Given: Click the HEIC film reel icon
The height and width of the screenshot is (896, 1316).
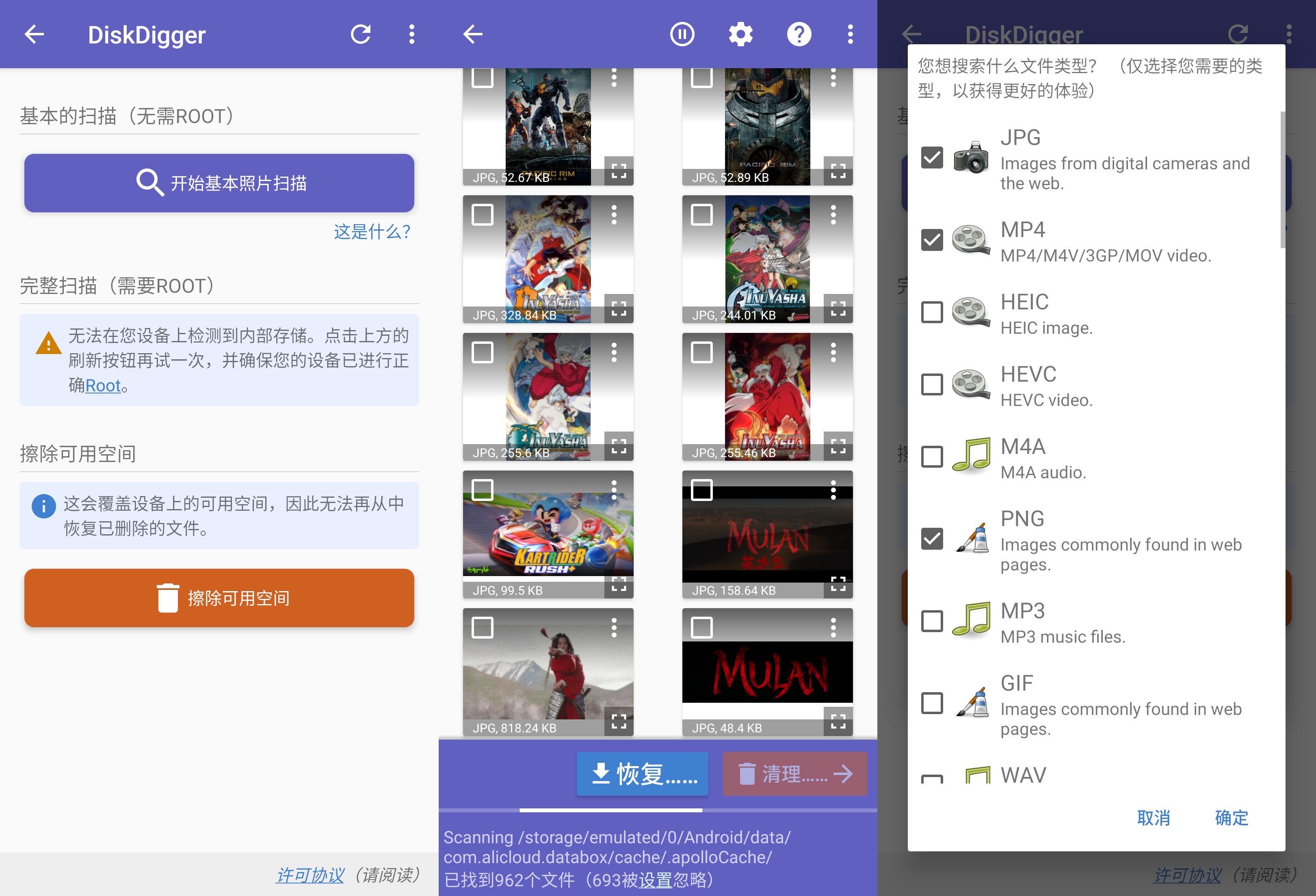Looking at the screenshot, I should pyautogui.click(x=971, y=312).
